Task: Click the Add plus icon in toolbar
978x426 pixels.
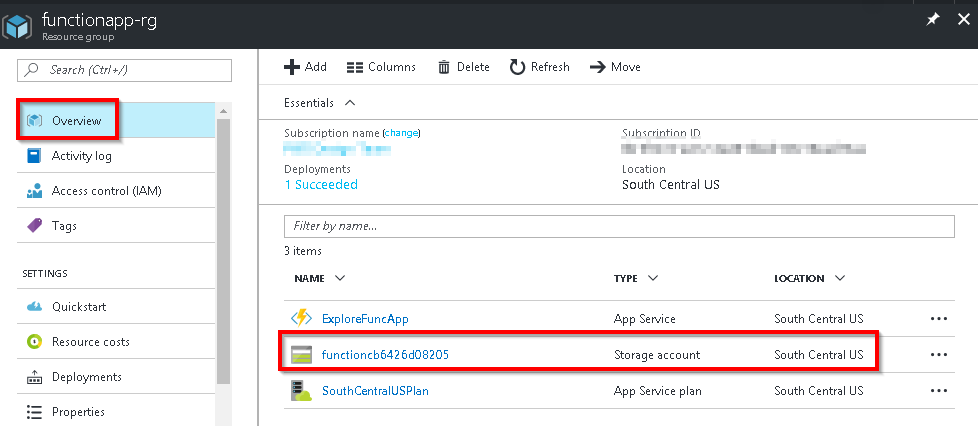Action: [292, 67]
